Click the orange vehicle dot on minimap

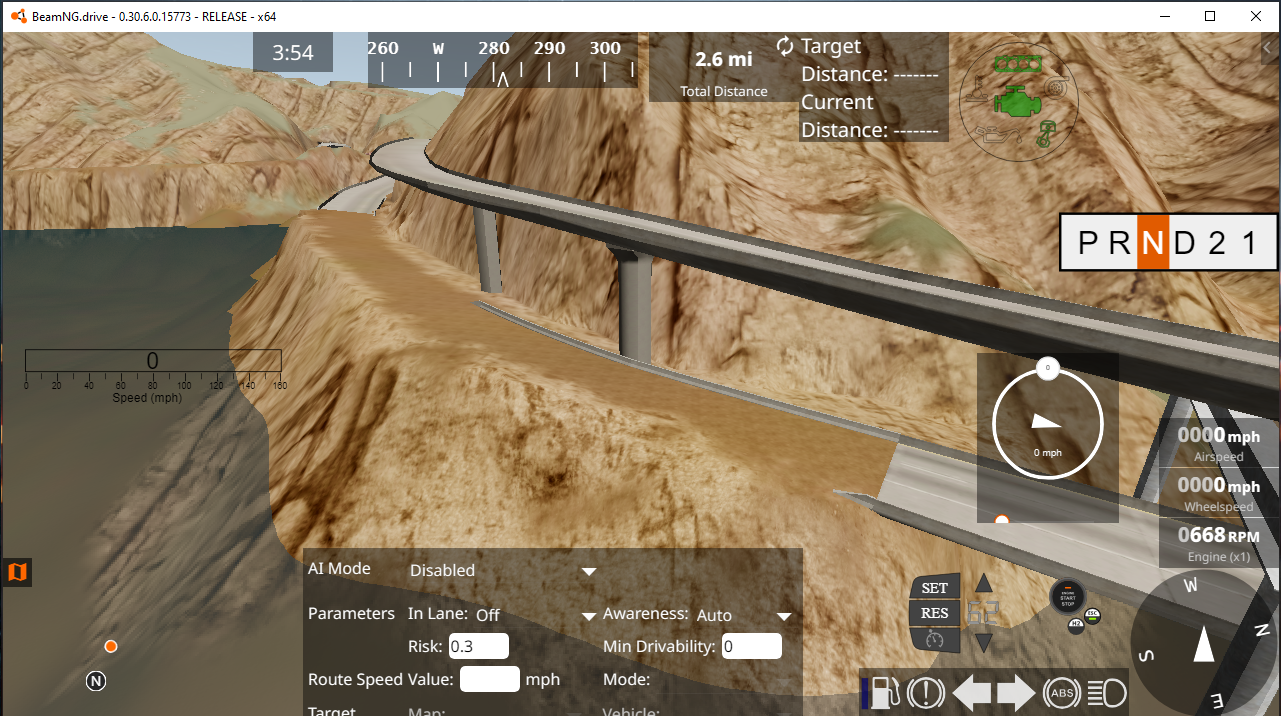tap(111, 647)
